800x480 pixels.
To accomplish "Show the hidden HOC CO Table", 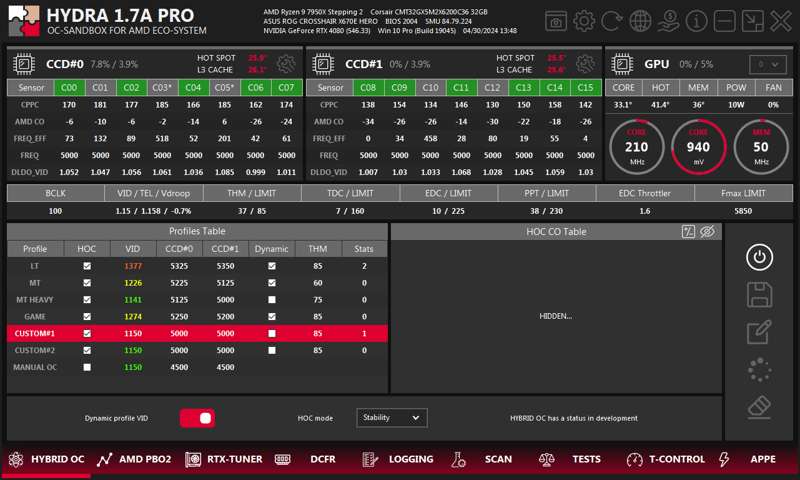I will [707, 232].
